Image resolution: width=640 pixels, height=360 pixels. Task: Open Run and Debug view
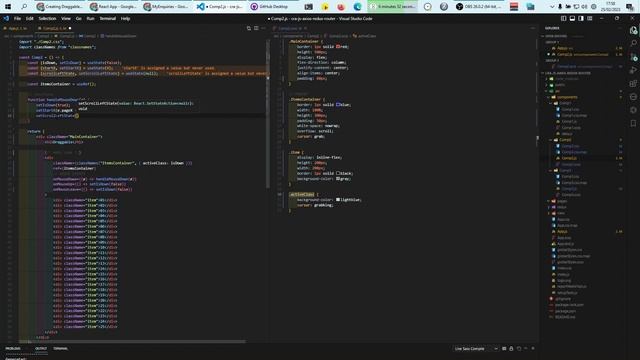click(x=633, y=70)
